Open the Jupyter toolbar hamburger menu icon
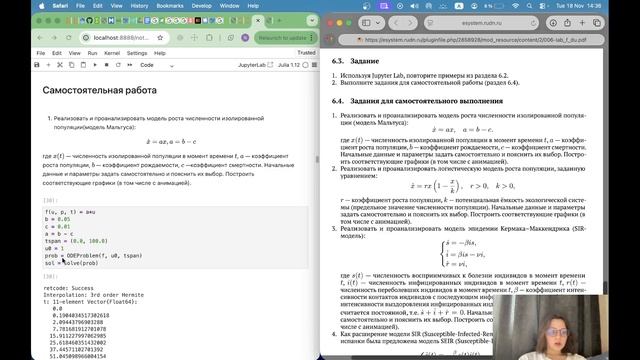 314,65
